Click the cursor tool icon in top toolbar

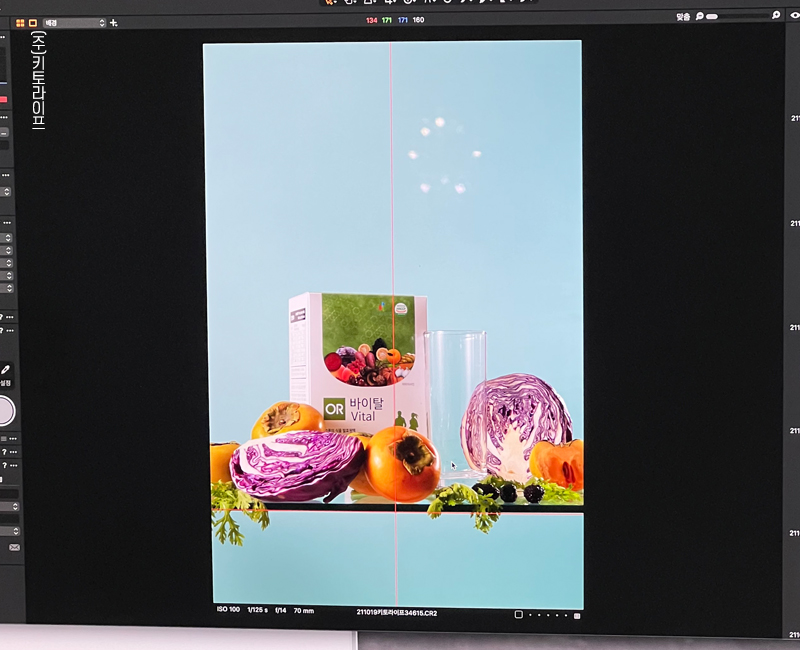[330, 3]
